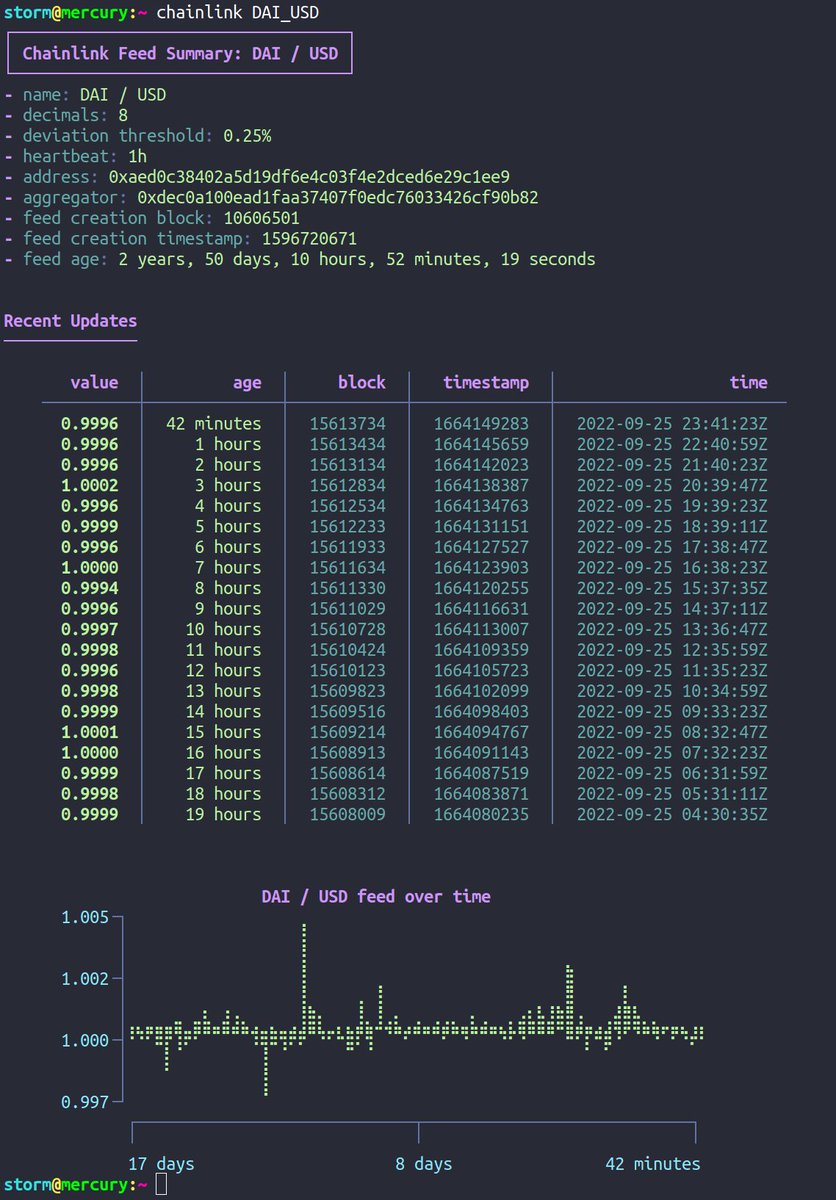Click the 'time' column header

click(749, 382)
